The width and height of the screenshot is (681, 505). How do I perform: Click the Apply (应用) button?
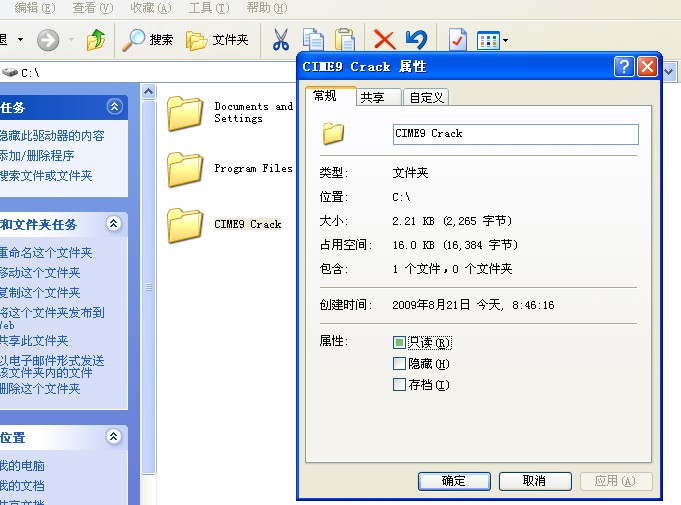point(616,481)
